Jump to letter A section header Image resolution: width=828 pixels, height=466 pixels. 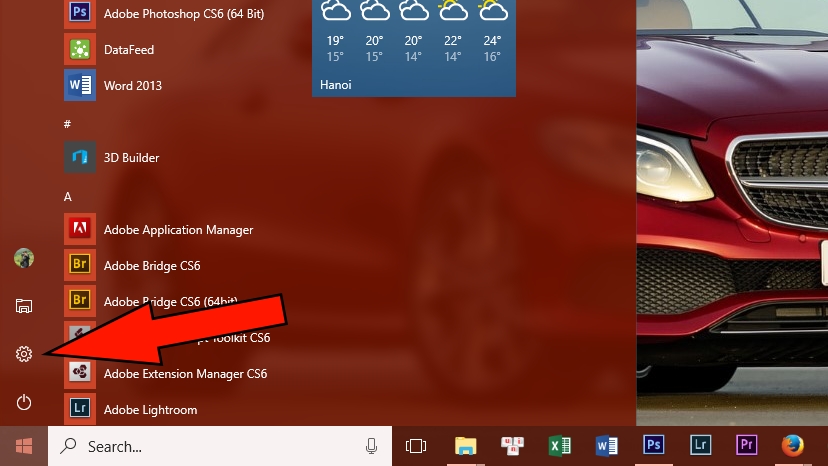point(68,197)
